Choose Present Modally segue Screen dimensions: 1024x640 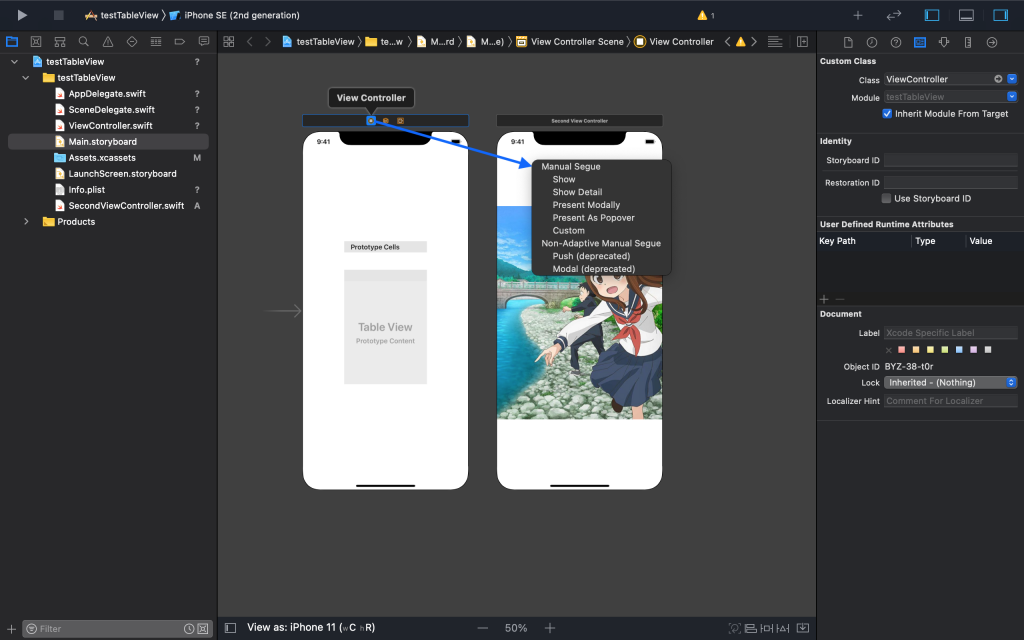pos(586,205)
